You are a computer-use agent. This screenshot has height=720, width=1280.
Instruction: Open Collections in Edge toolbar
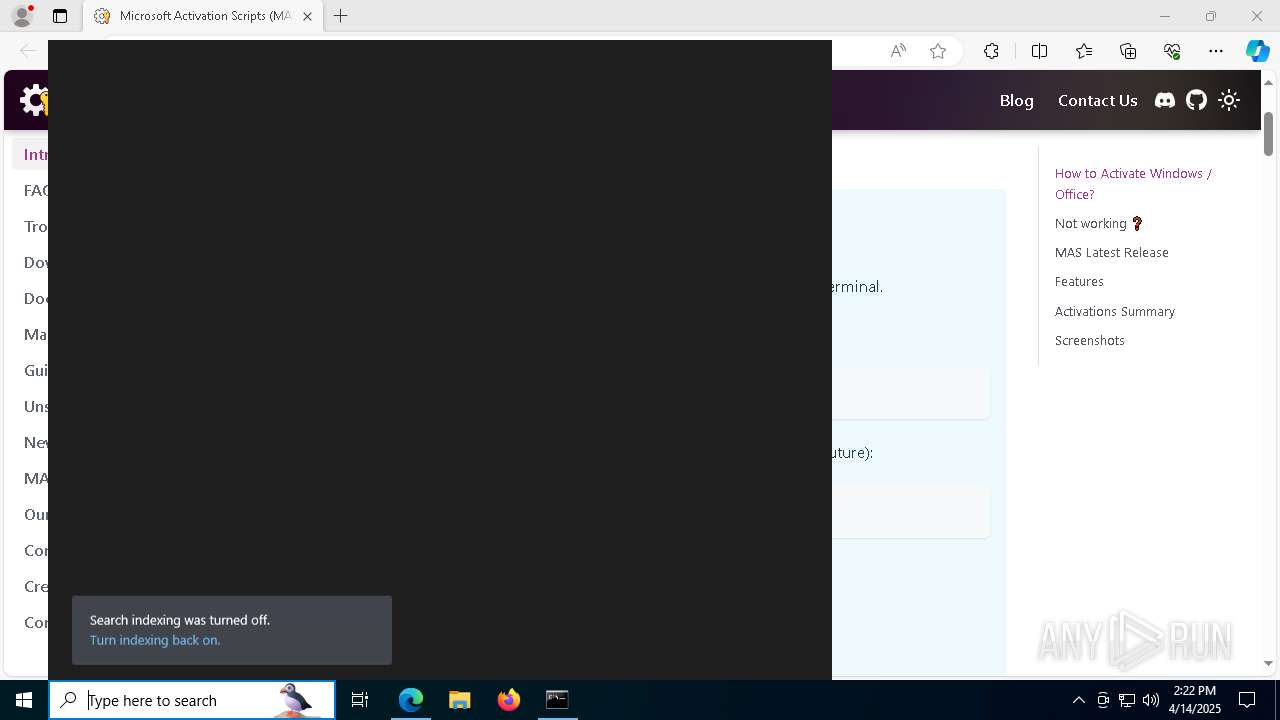pos(1128,51)
